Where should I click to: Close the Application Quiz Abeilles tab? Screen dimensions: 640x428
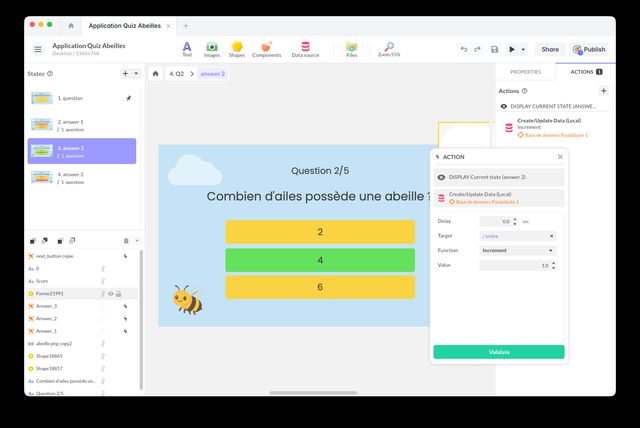pos(169,26)
